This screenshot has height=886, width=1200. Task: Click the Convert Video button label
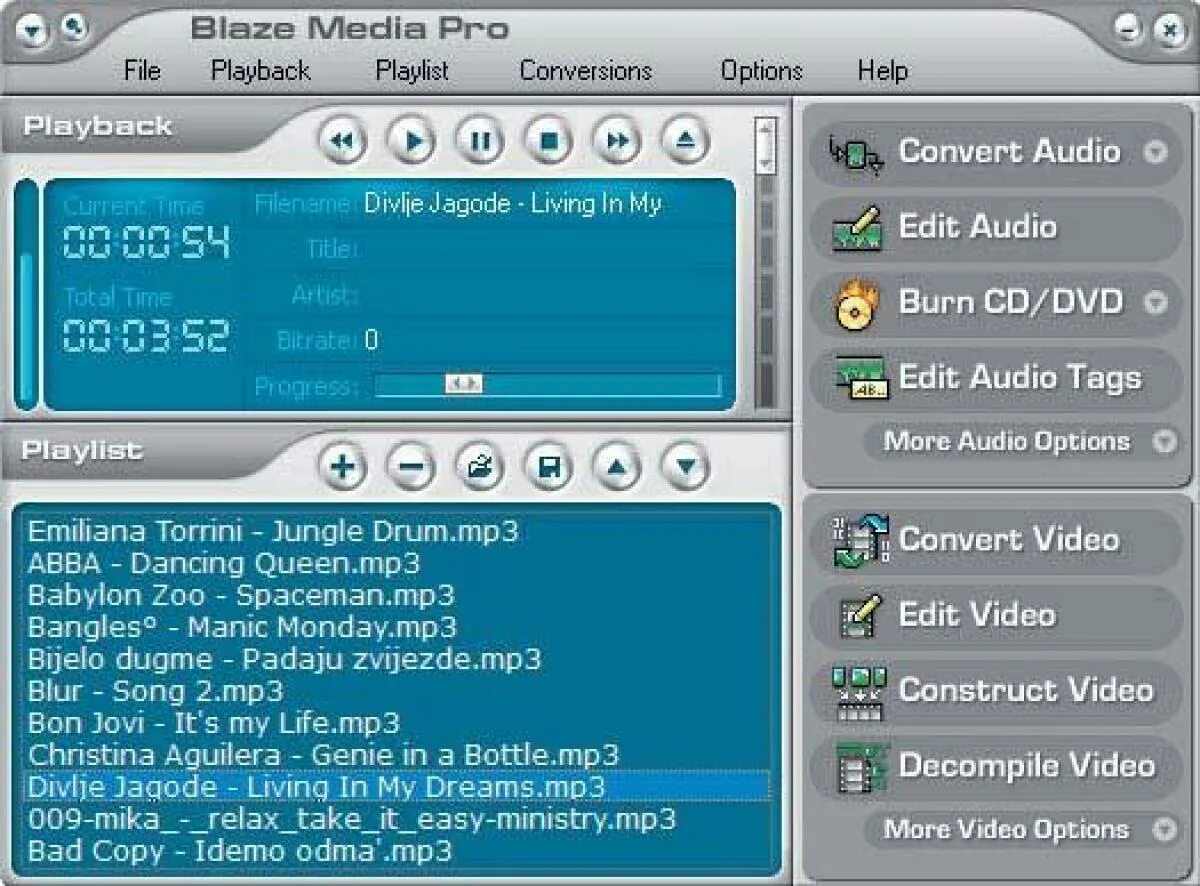1009,539
